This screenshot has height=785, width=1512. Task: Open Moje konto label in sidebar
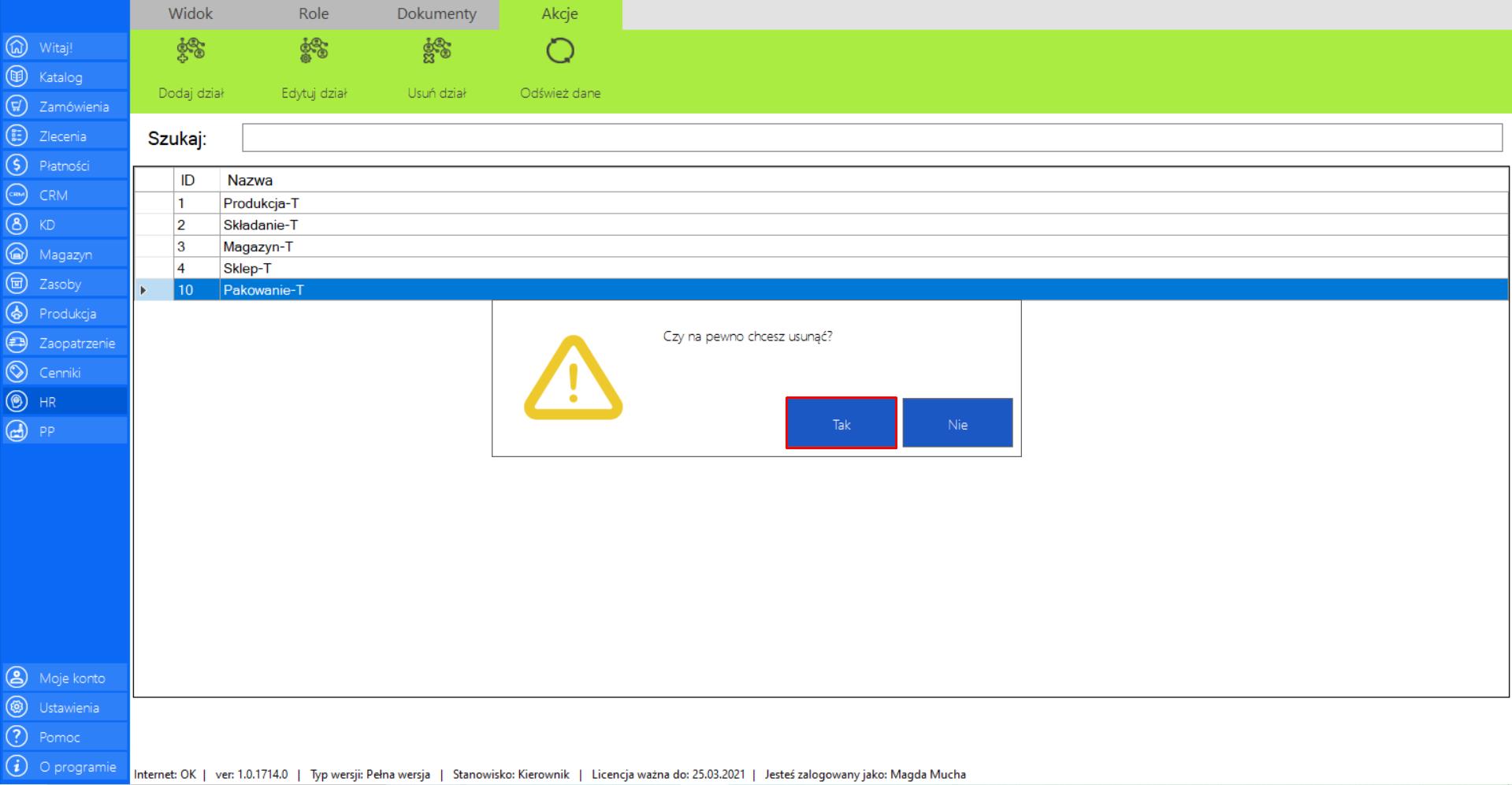click(72, 678)
